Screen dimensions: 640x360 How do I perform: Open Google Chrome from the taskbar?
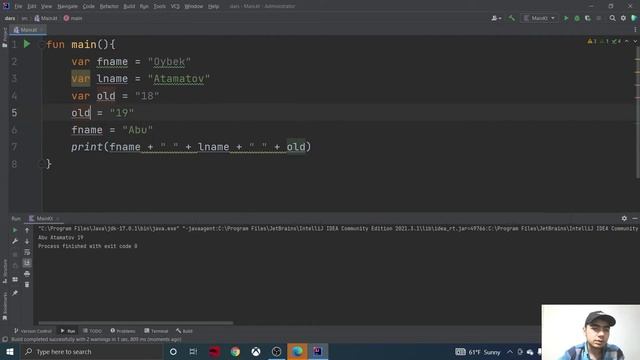tap(235, 351)
